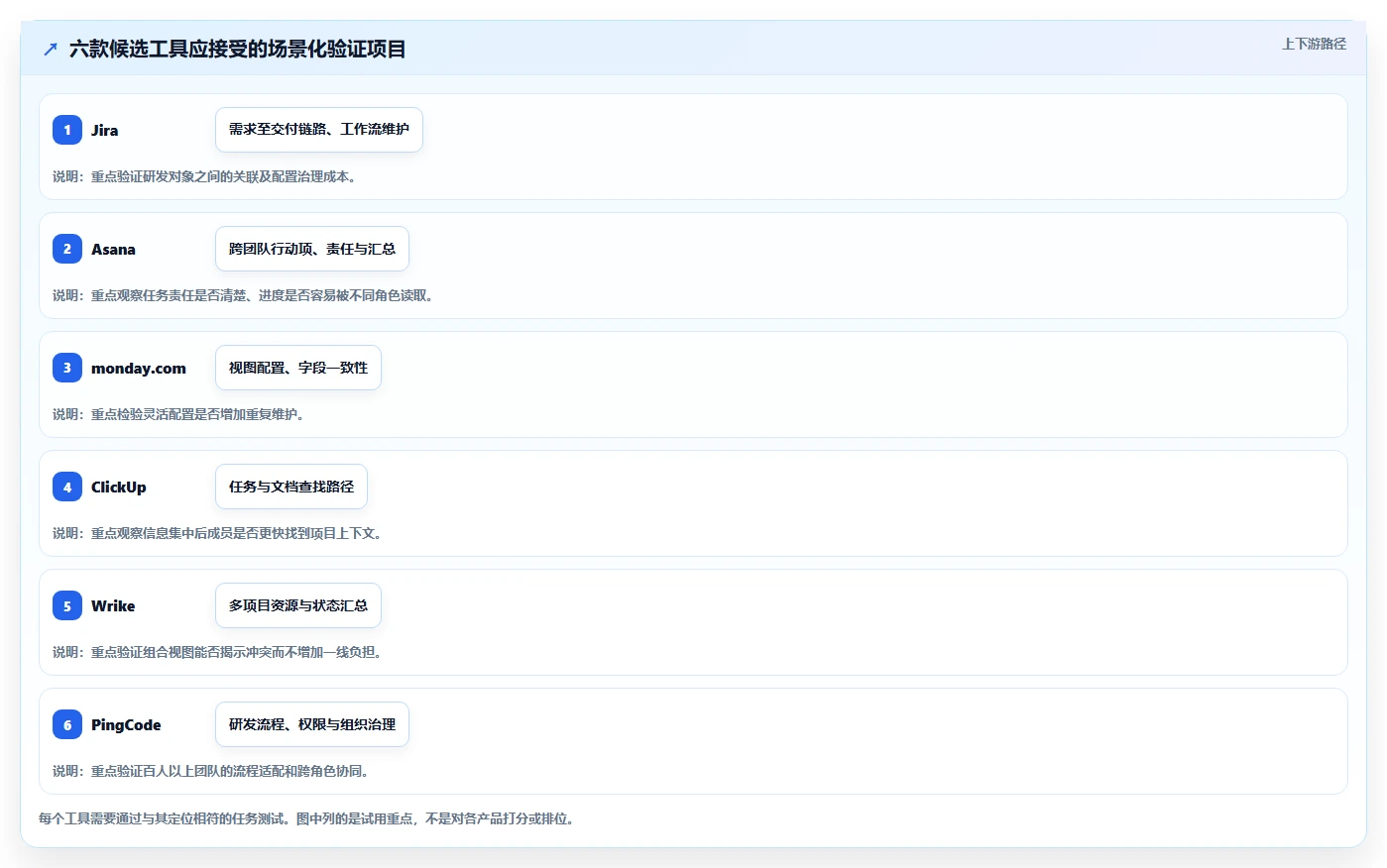Select the ClickUp tool name
Image resolution: width=1387 pixels, height=868 pixels.
(x=119, y=487)
